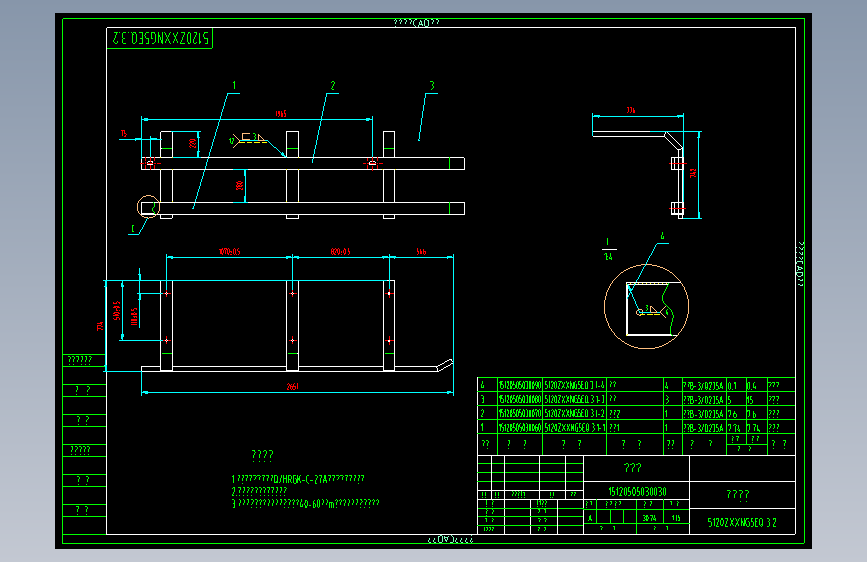Click the drawing number 15120505030030 in title block
The width and height of the screenshot is (867, 562).
click(x=637, y=491)
